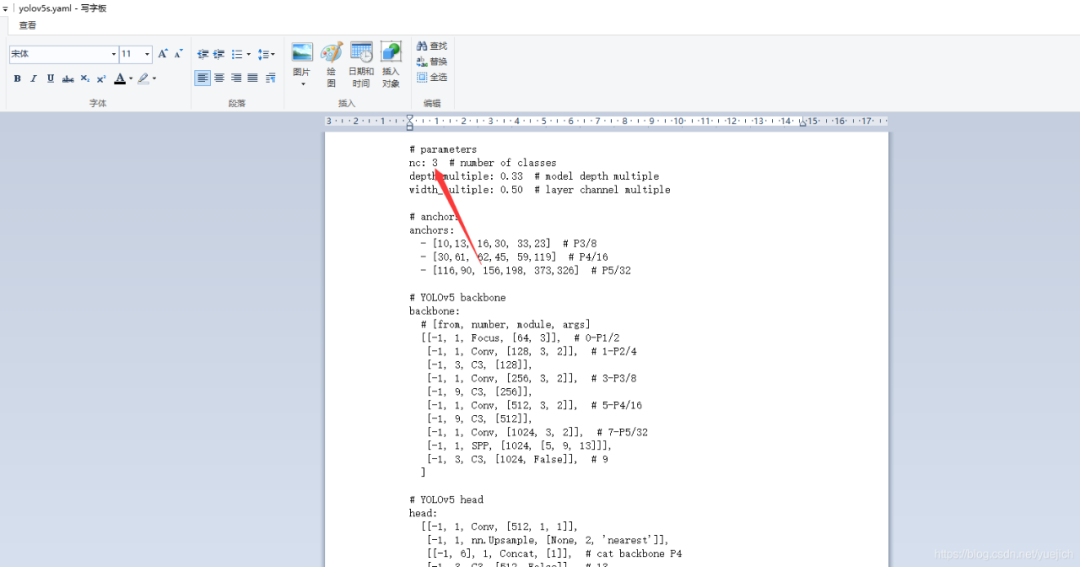Center align text
This screenshot has width=1080, height=567.
point(219,79)
